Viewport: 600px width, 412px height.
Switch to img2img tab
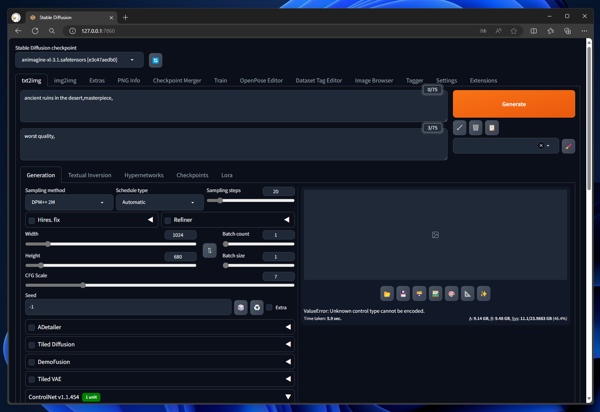(x=65, y=80)
